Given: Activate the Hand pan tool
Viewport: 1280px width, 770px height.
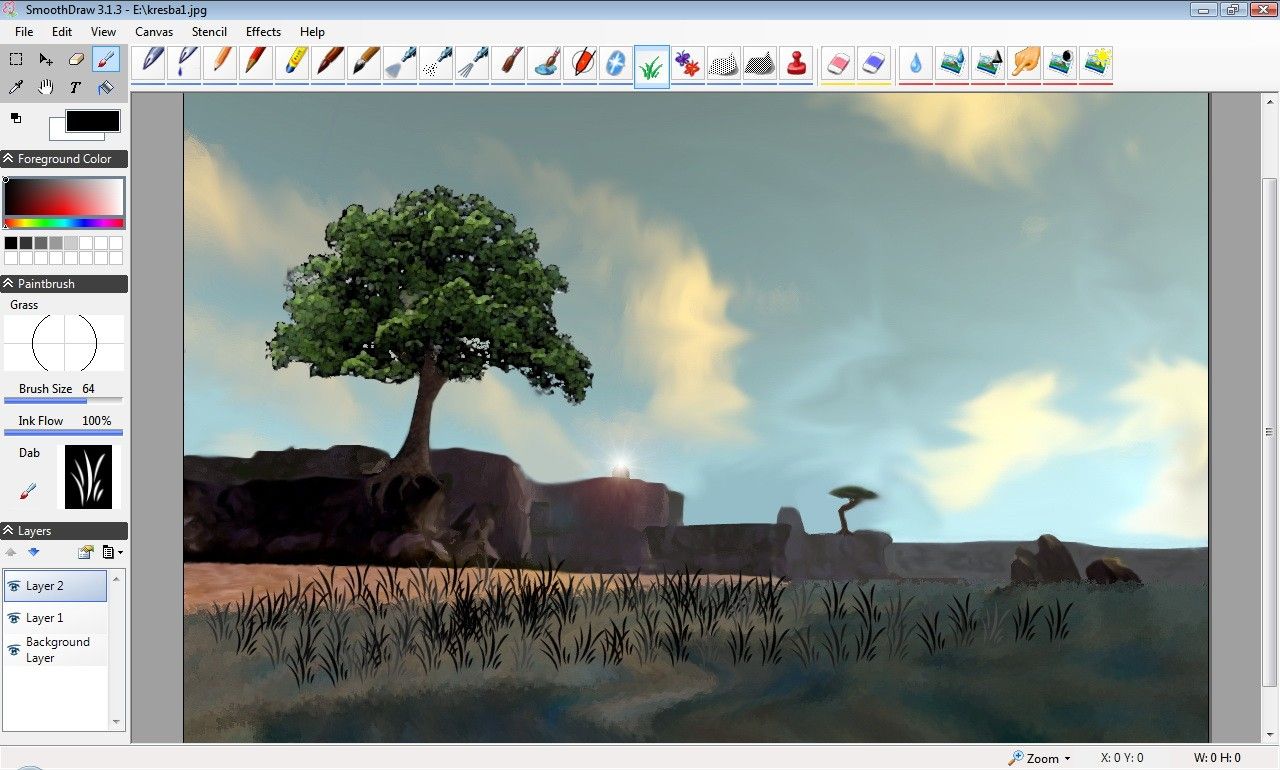Looking at the screenshot, I should 45,87.
